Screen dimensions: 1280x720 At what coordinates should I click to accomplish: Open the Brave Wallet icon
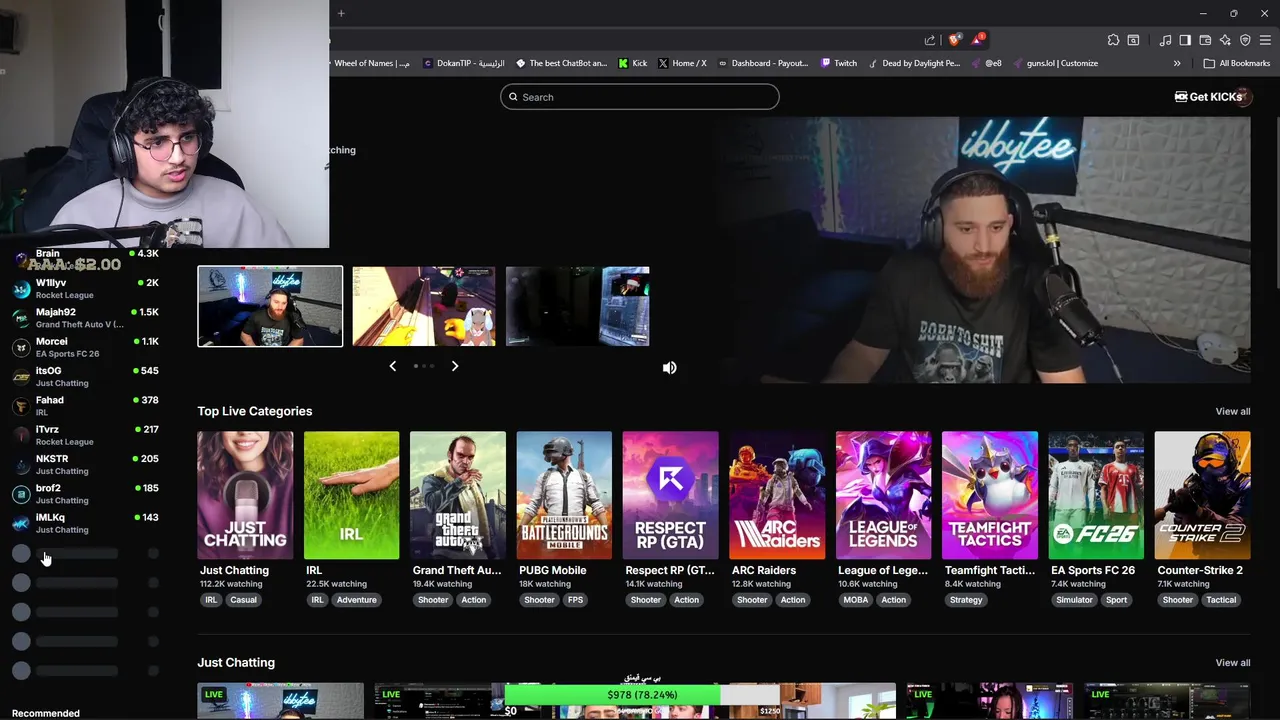(1205, 40)
